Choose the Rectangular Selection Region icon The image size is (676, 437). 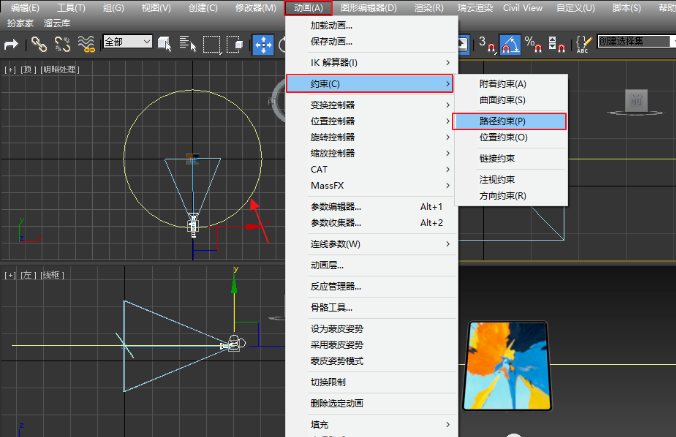coord(212,43)
